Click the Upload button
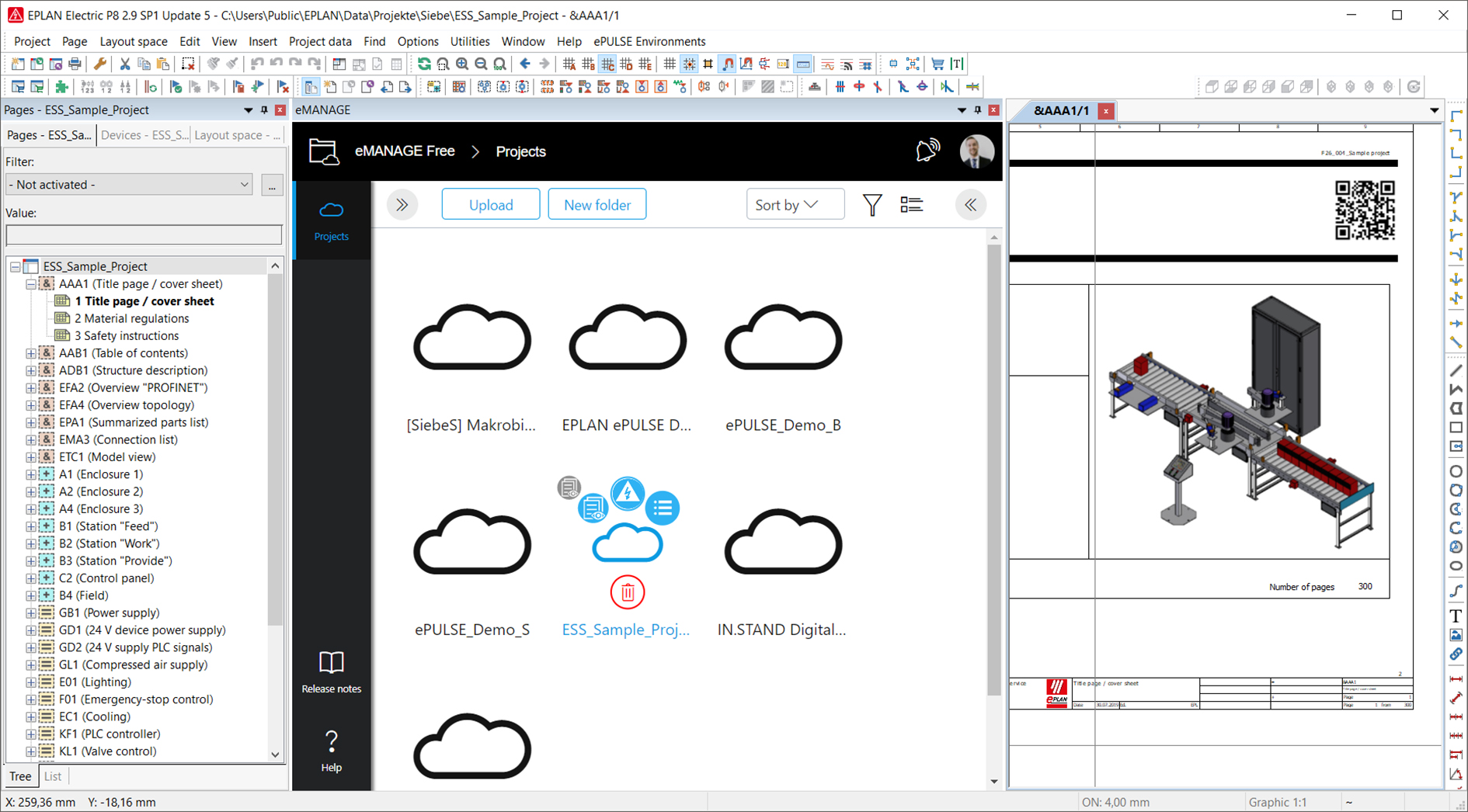 [x=490, y=205]
